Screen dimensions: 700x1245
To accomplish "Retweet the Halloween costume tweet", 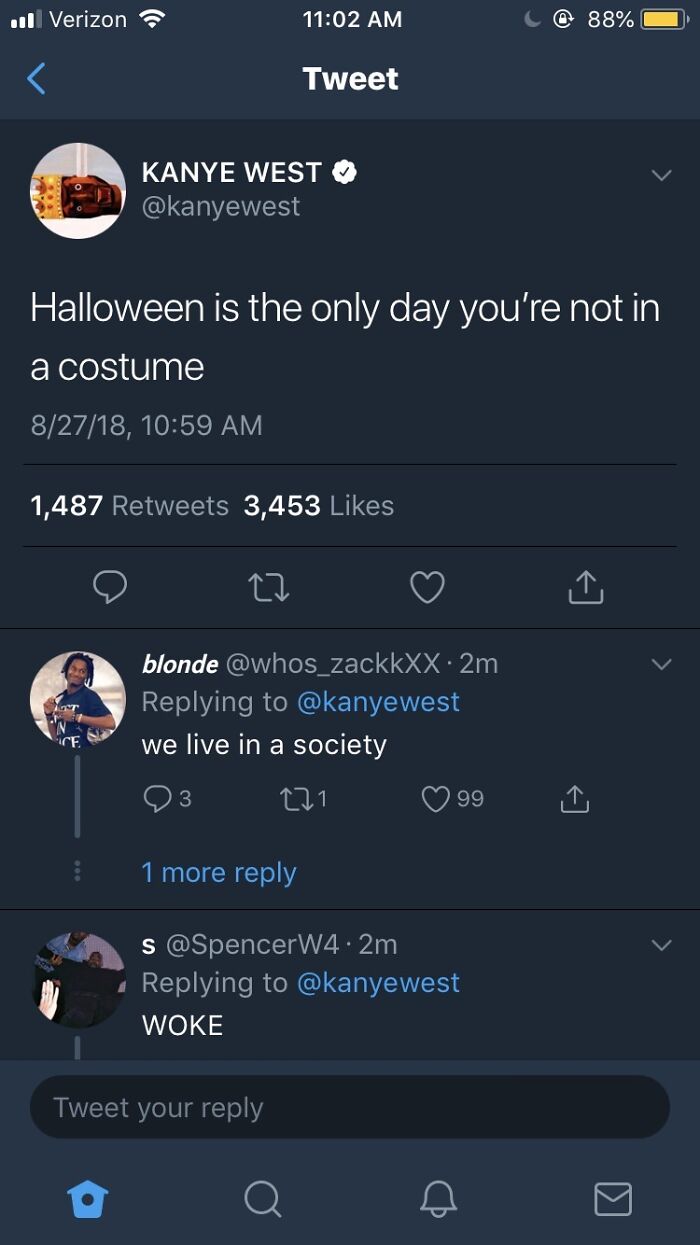I will point(268,587).
